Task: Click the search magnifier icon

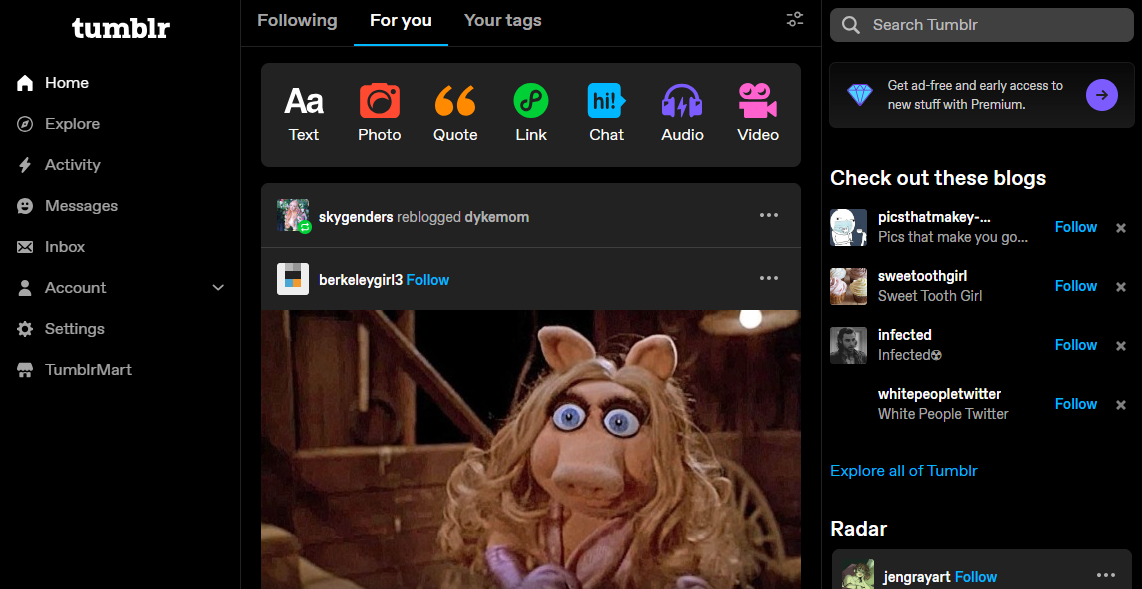Action: point(851,25)
